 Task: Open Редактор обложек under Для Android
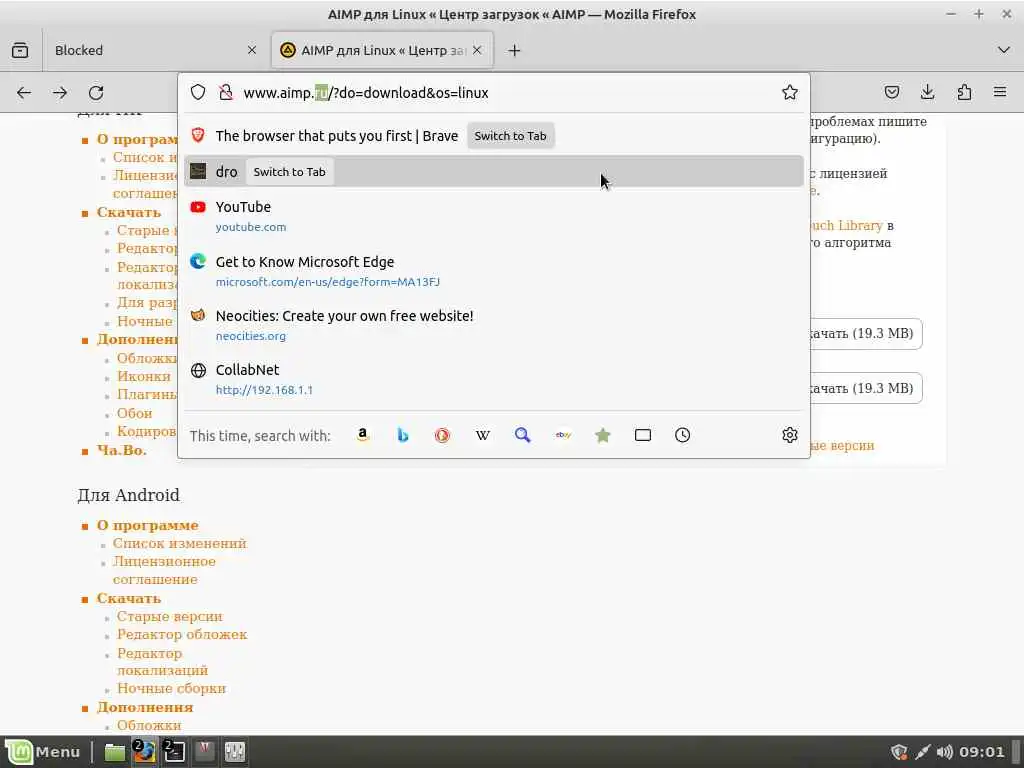182,635
